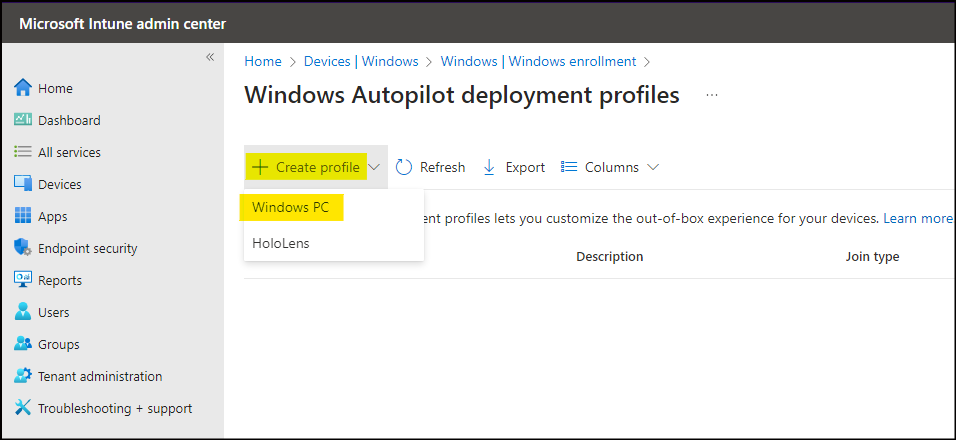Click the Create profile button label
Viewport: 956px width, 440px height.
coord(318,167)
